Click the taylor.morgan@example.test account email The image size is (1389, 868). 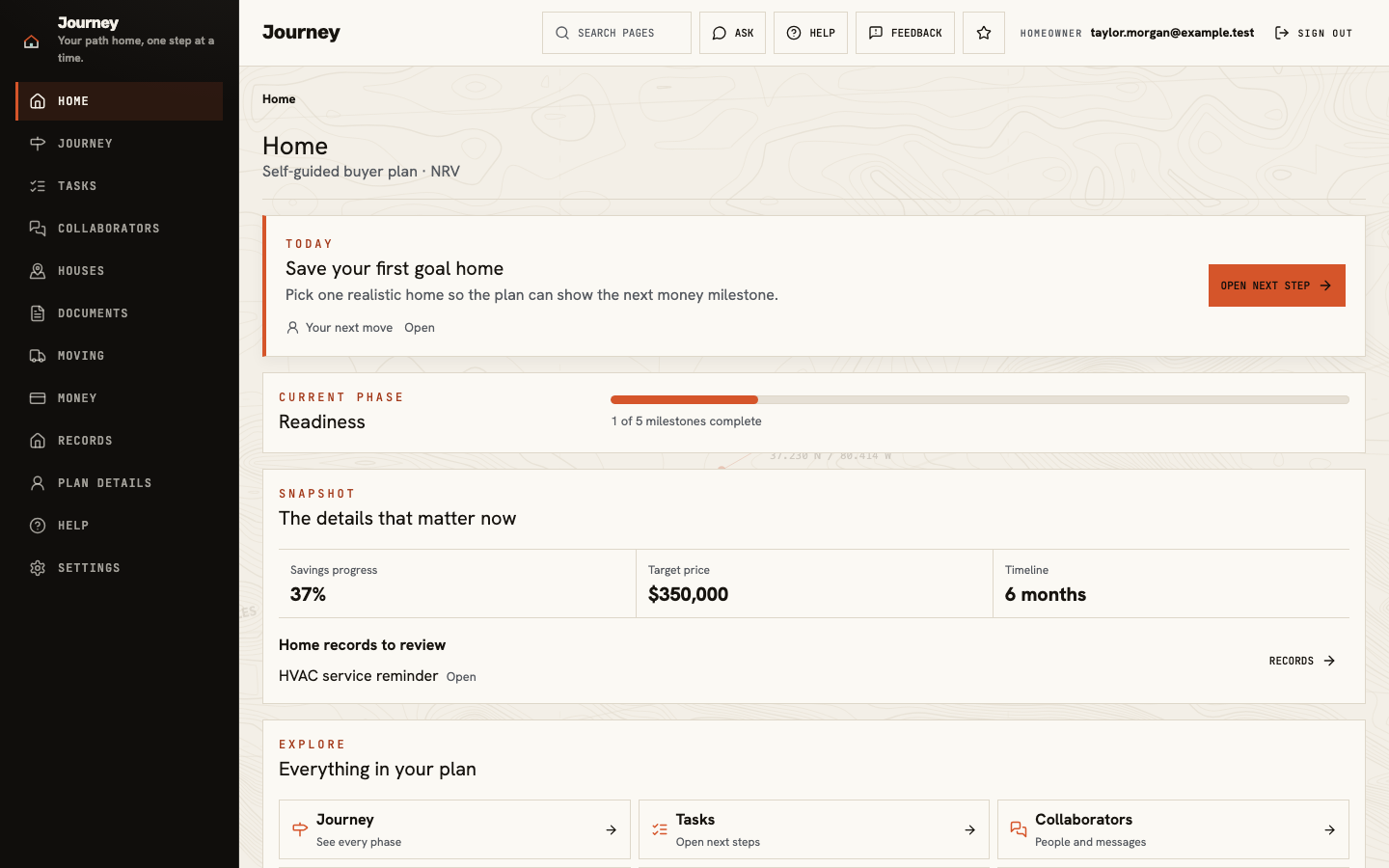[1172, 33]
